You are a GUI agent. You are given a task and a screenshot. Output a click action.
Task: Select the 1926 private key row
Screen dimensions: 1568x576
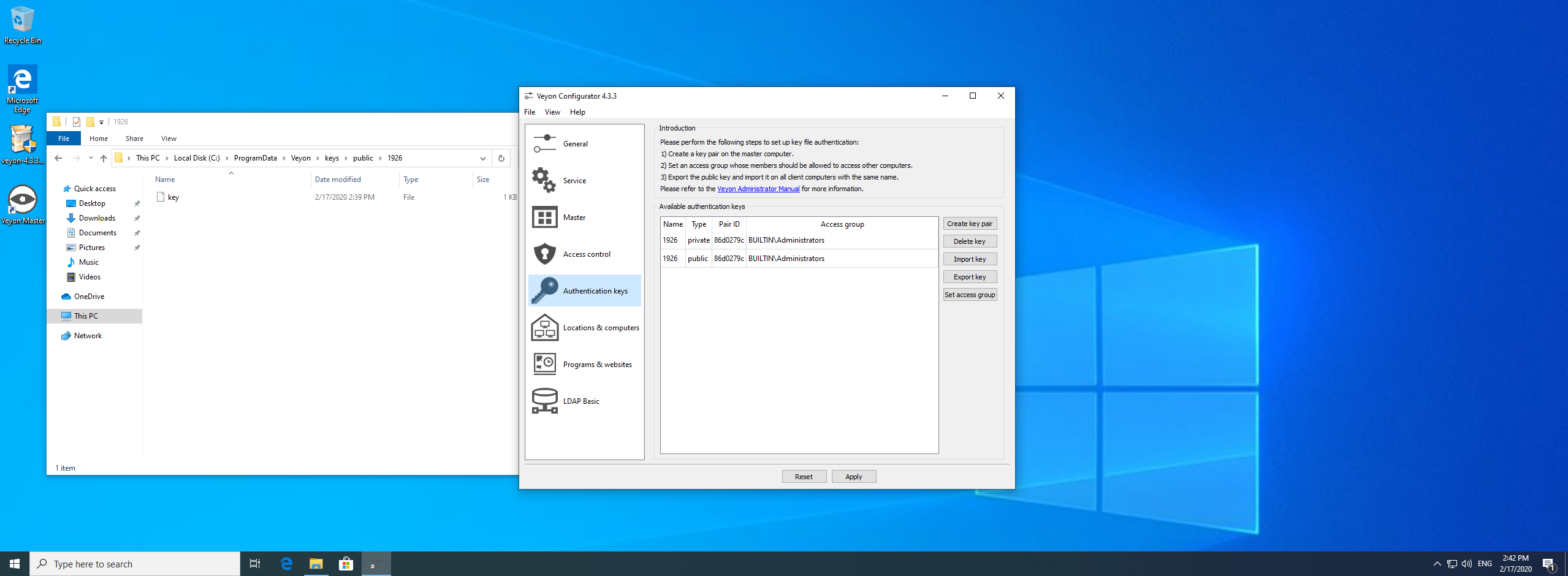(799, 240)
